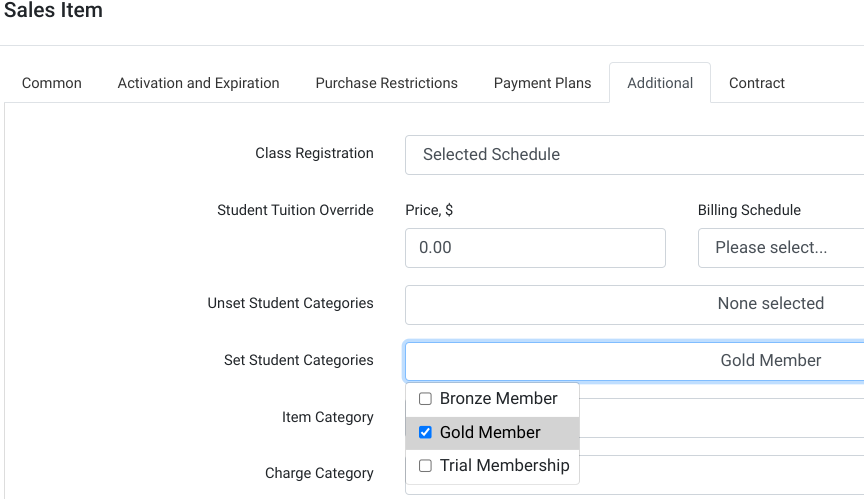Click the Billing Schedule label

[749, 210]
